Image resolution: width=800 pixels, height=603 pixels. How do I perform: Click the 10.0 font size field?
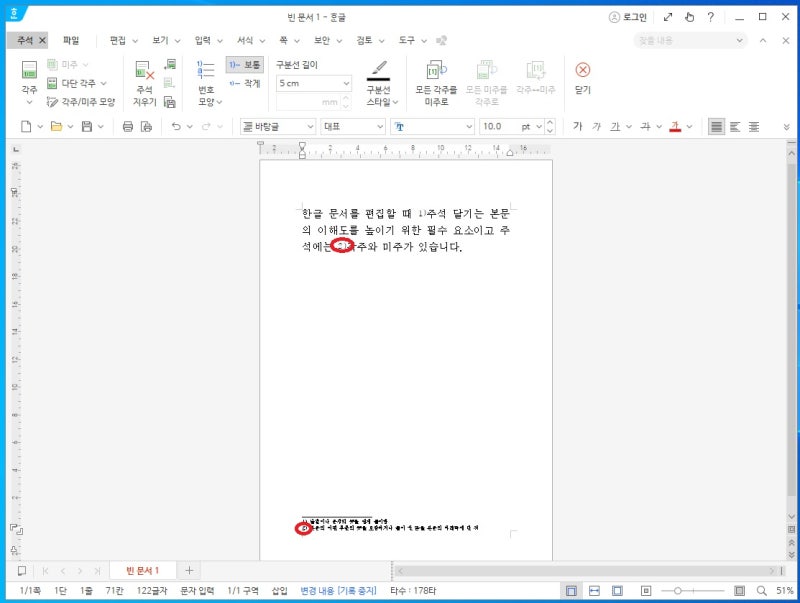coord(498,127)
